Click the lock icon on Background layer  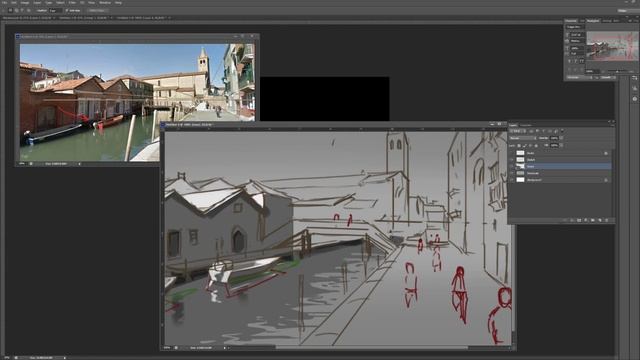[x=606, y=180]
